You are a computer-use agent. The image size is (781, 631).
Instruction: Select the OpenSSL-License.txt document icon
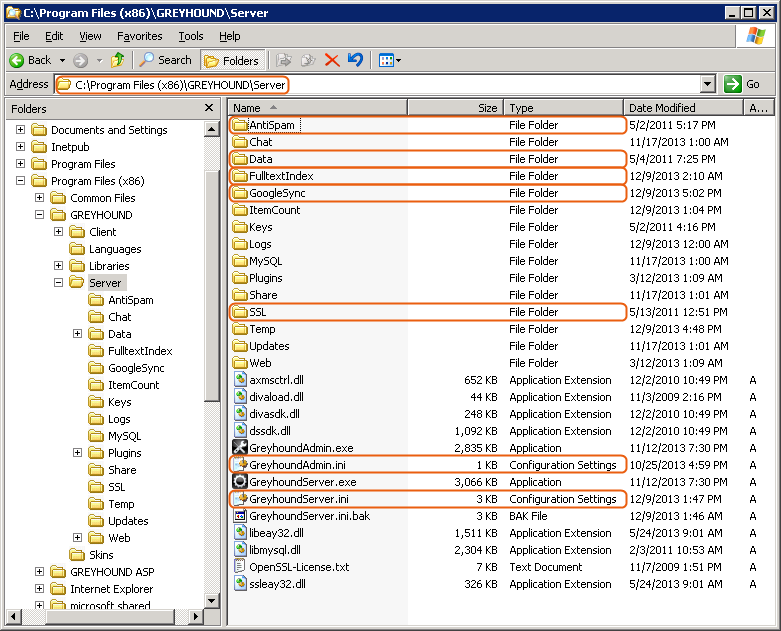pos(241,567)
